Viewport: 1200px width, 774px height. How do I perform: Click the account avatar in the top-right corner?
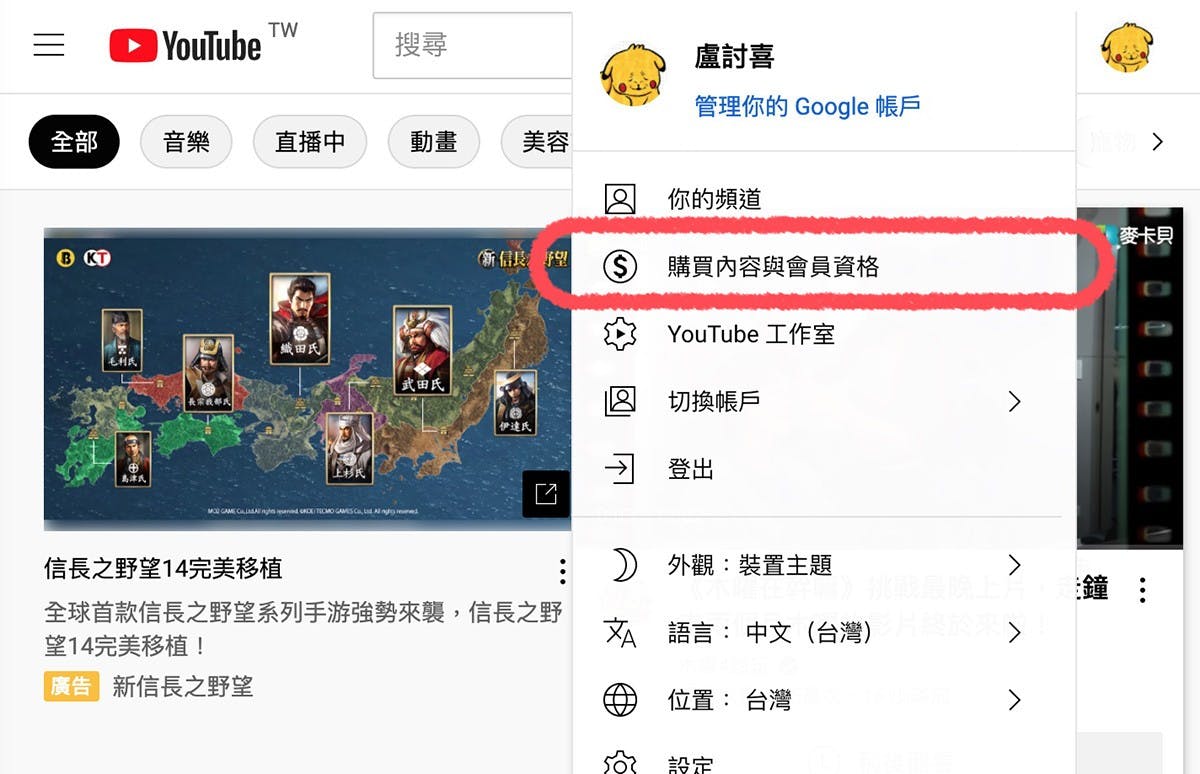click(x=1127, y=46)
